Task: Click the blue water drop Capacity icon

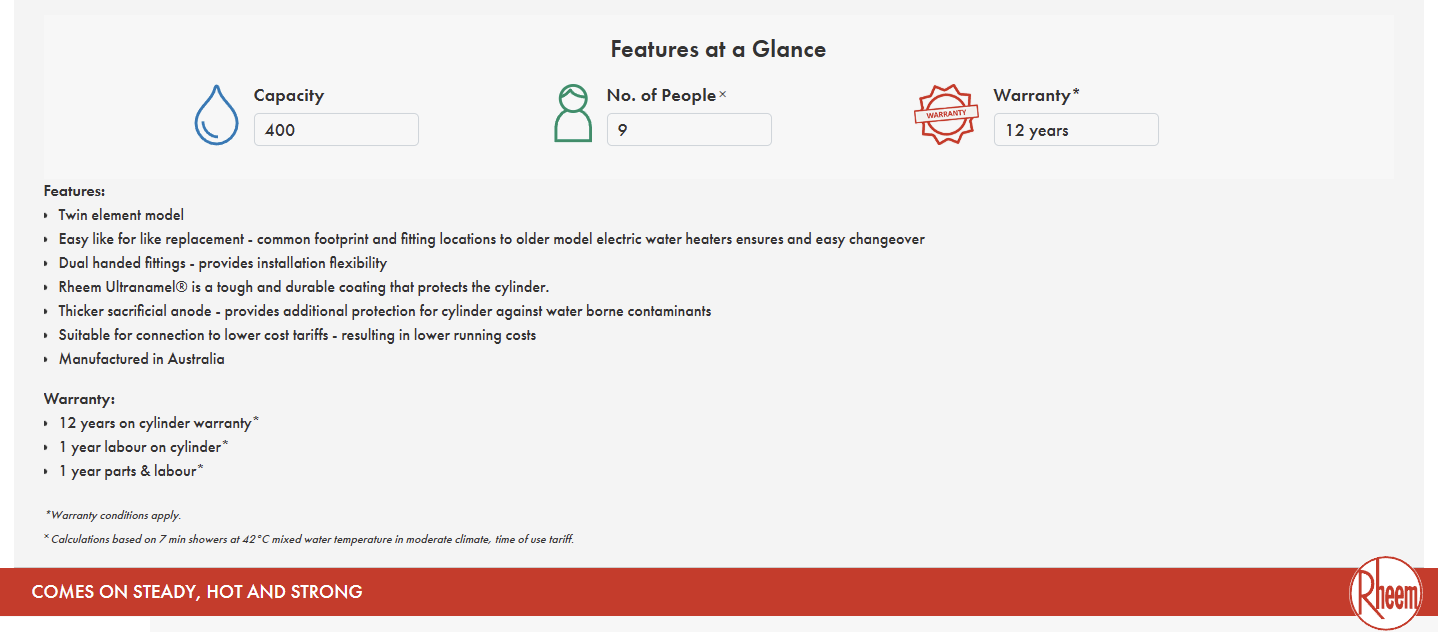Action: [x=216, y=114]
